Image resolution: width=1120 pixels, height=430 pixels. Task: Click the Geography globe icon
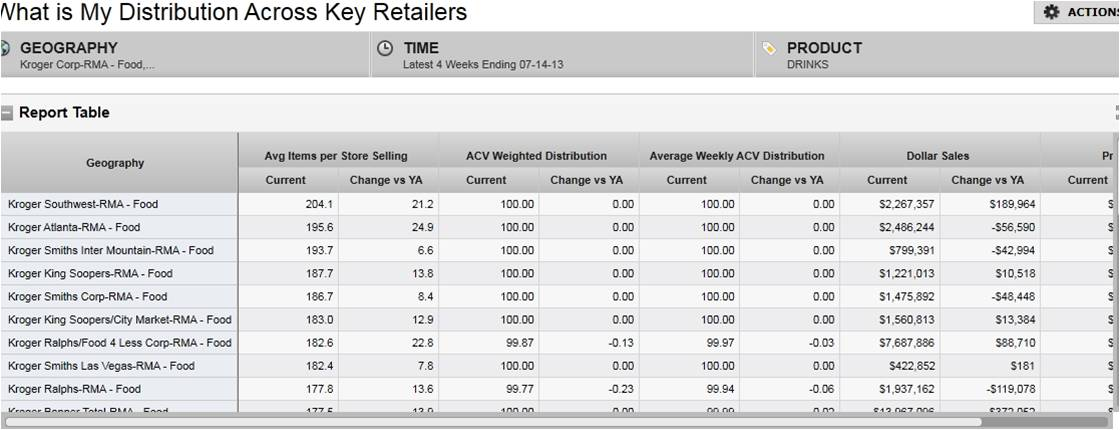tap(5, 48)
